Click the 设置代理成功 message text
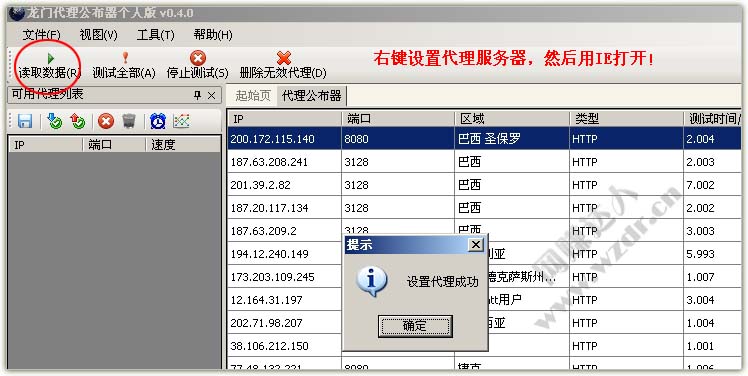Screen dimensions: 748x376 point(442,282)
